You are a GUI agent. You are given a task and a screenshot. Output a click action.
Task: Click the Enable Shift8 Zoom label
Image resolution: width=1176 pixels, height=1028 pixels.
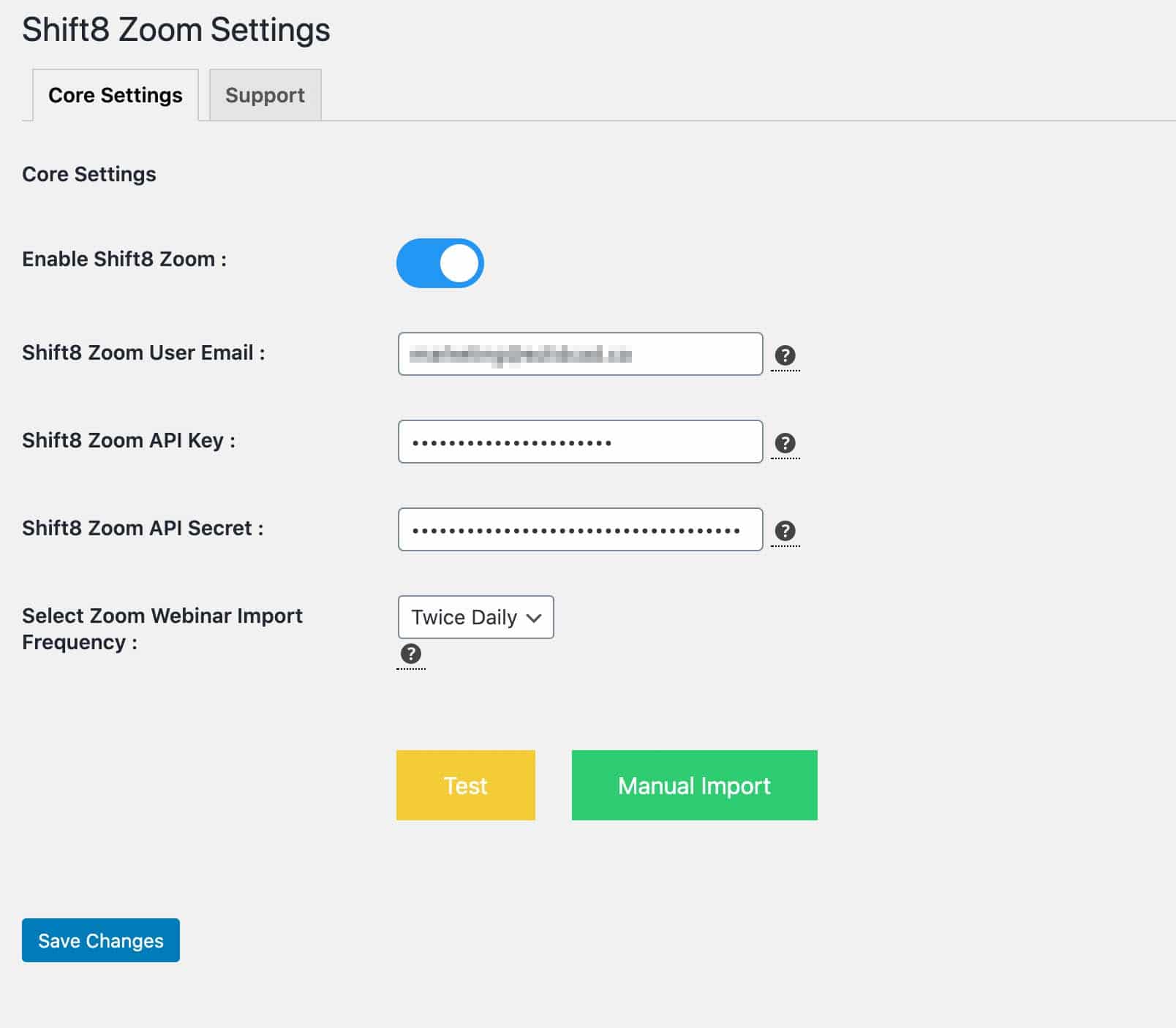coord(124,259)
